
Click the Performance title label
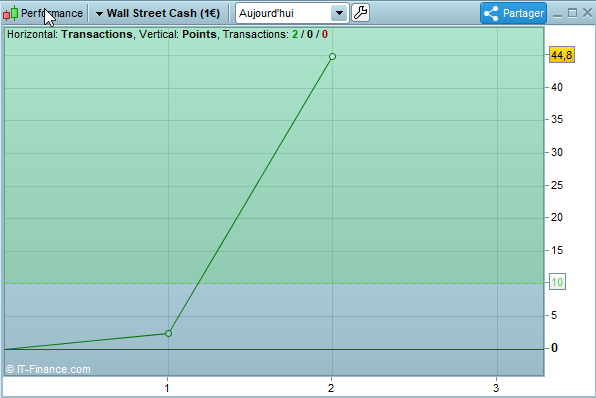coord(52,13)
